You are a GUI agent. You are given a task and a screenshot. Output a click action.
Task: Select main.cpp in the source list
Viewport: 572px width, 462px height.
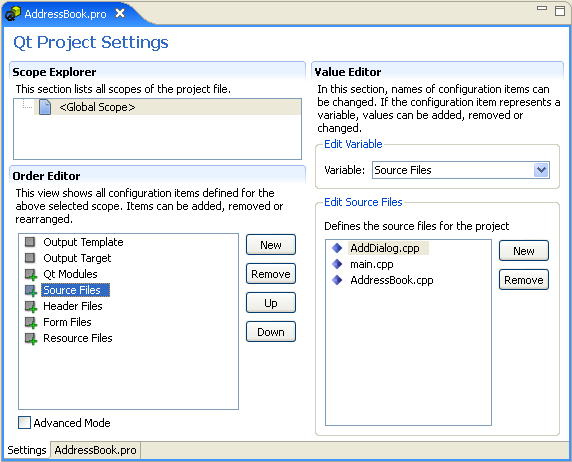coord(372,264)
